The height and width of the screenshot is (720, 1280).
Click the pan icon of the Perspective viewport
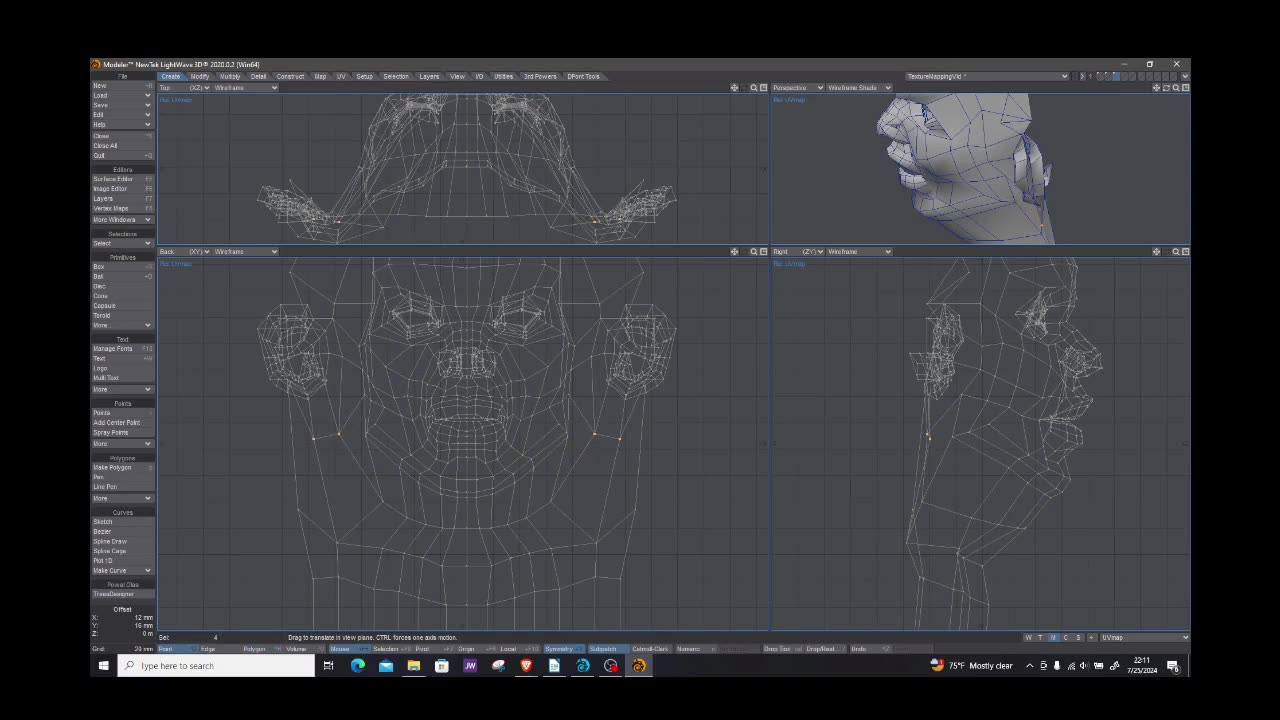pyautogui.click(x=1156, y=88)
